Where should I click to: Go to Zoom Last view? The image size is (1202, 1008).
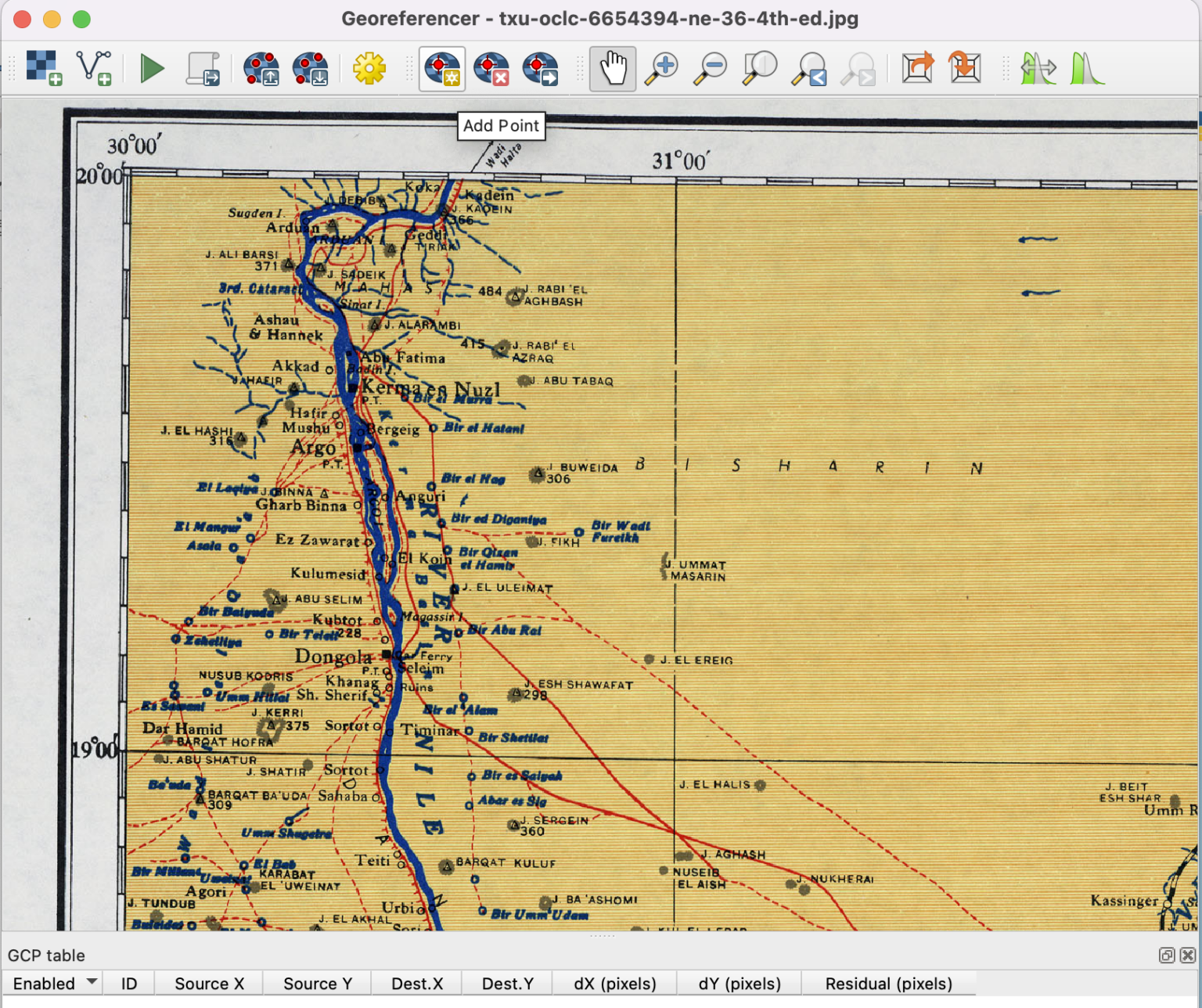(809, 69)
